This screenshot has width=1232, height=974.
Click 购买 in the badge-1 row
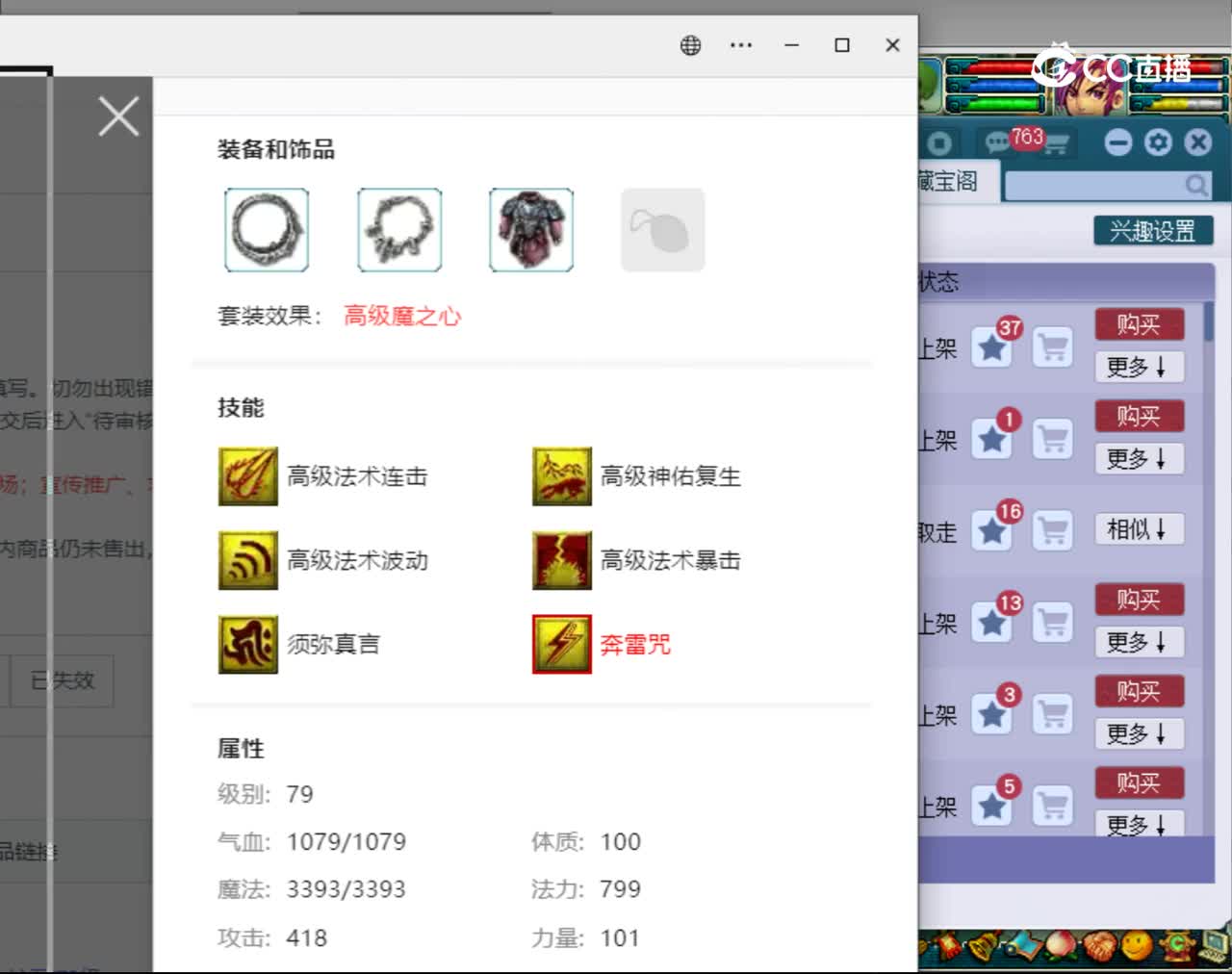(1140, 417)
